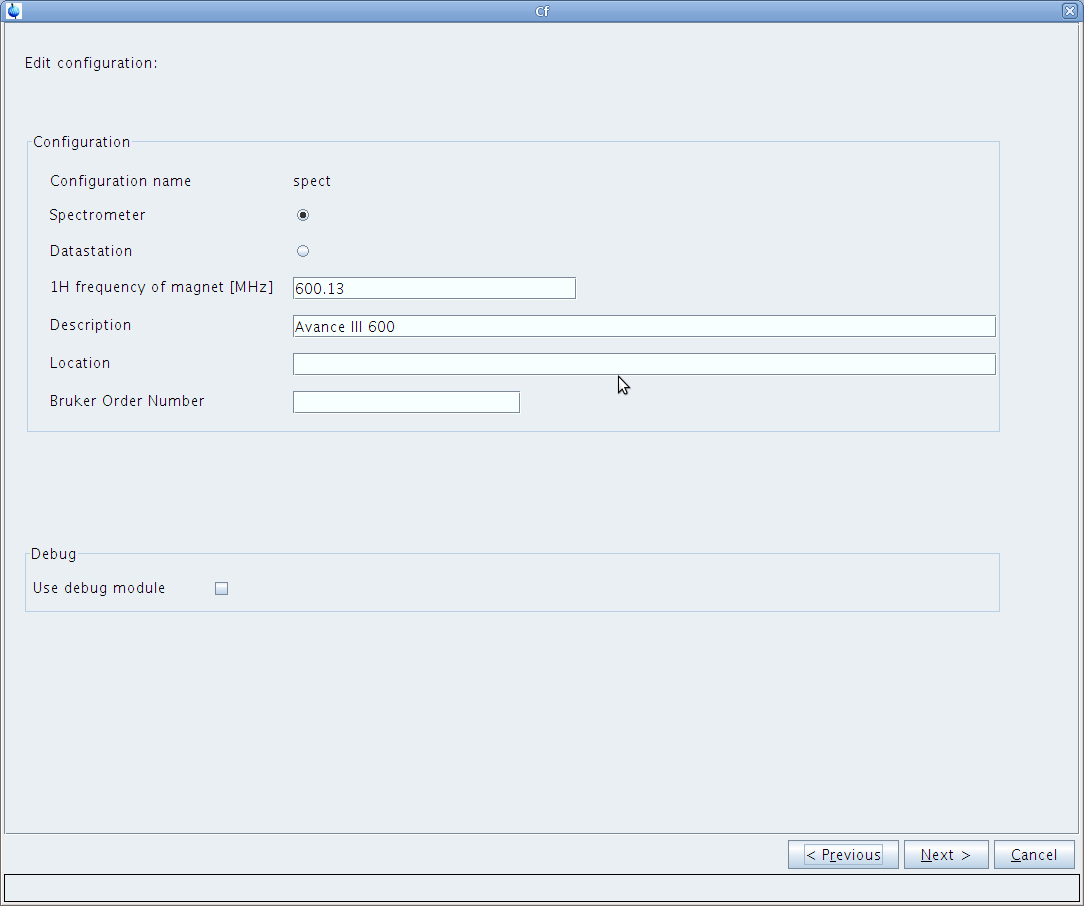Click the Cf window title text

(x=542, y=11)
